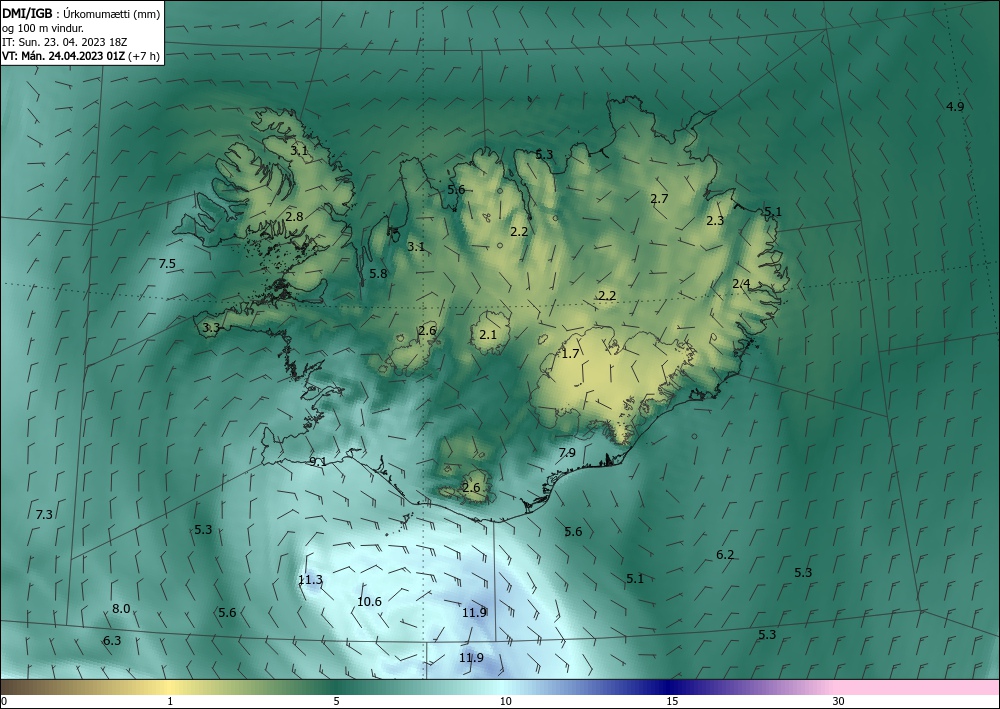This screenshot has width=1000, height=709.
Task: Click the 7.5 value over the sea
Action: [x=166, y=263]
